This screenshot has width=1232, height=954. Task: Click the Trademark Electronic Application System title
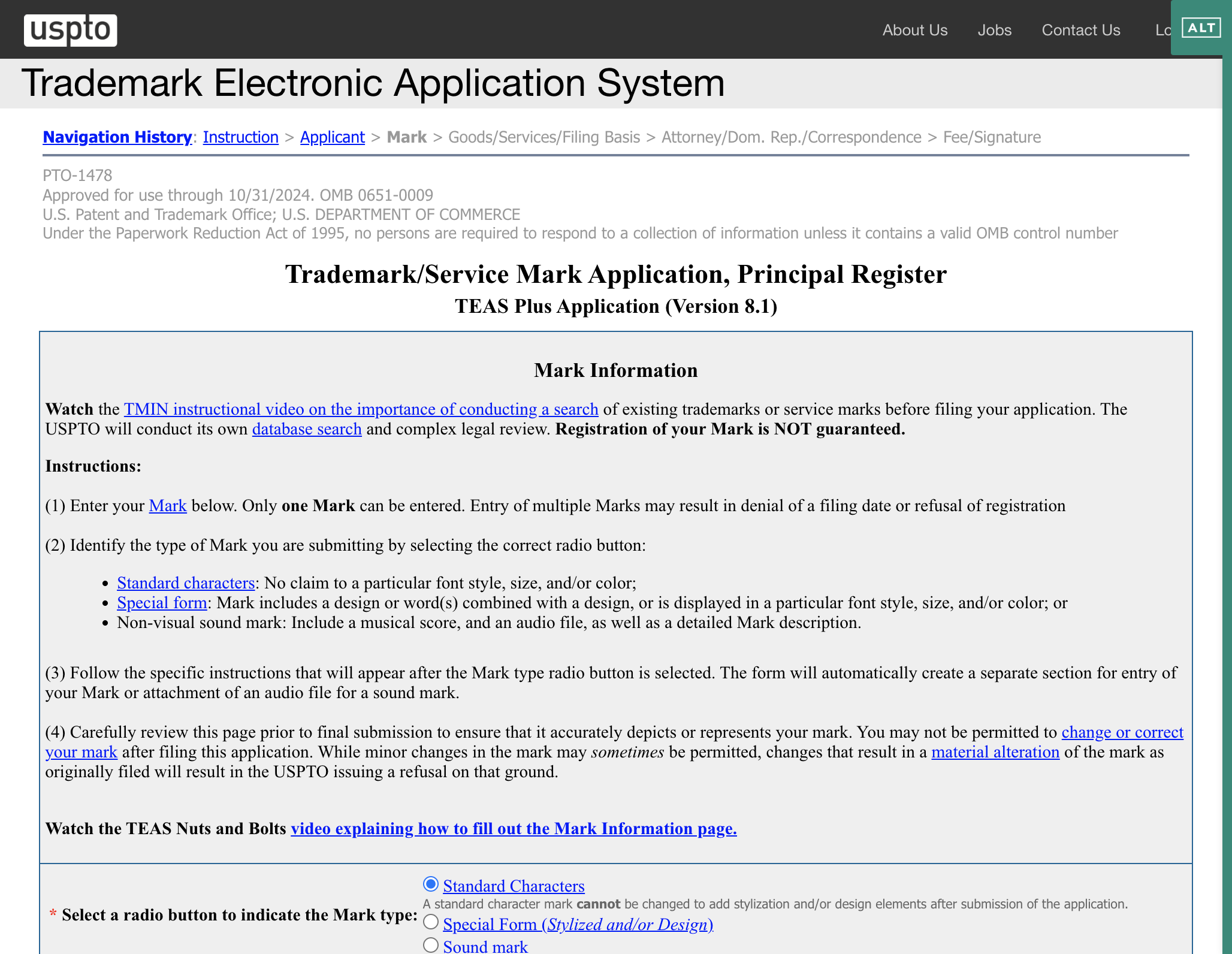click(x=373, y=83)
